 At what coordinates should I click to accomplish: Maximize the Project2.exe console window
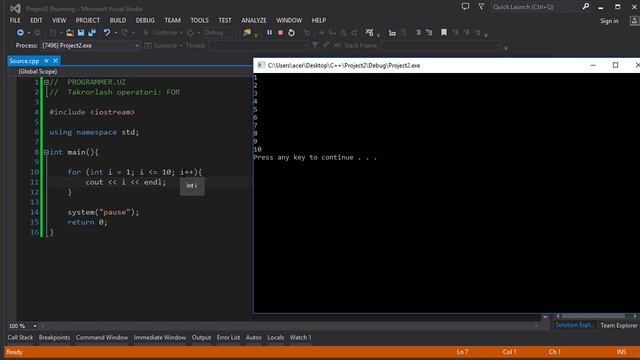tap(615, 65)
